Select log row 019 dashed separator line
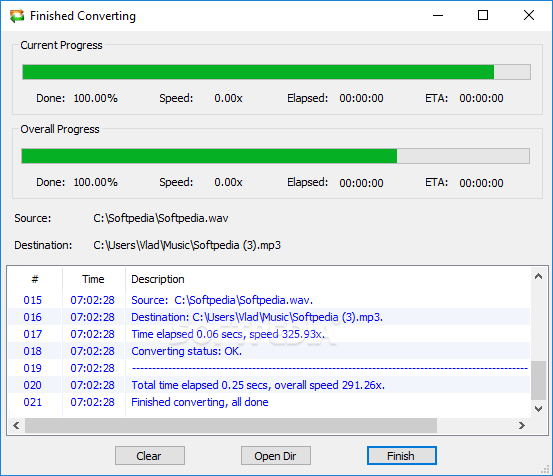The image size is (553, 476). click(269, 368)
